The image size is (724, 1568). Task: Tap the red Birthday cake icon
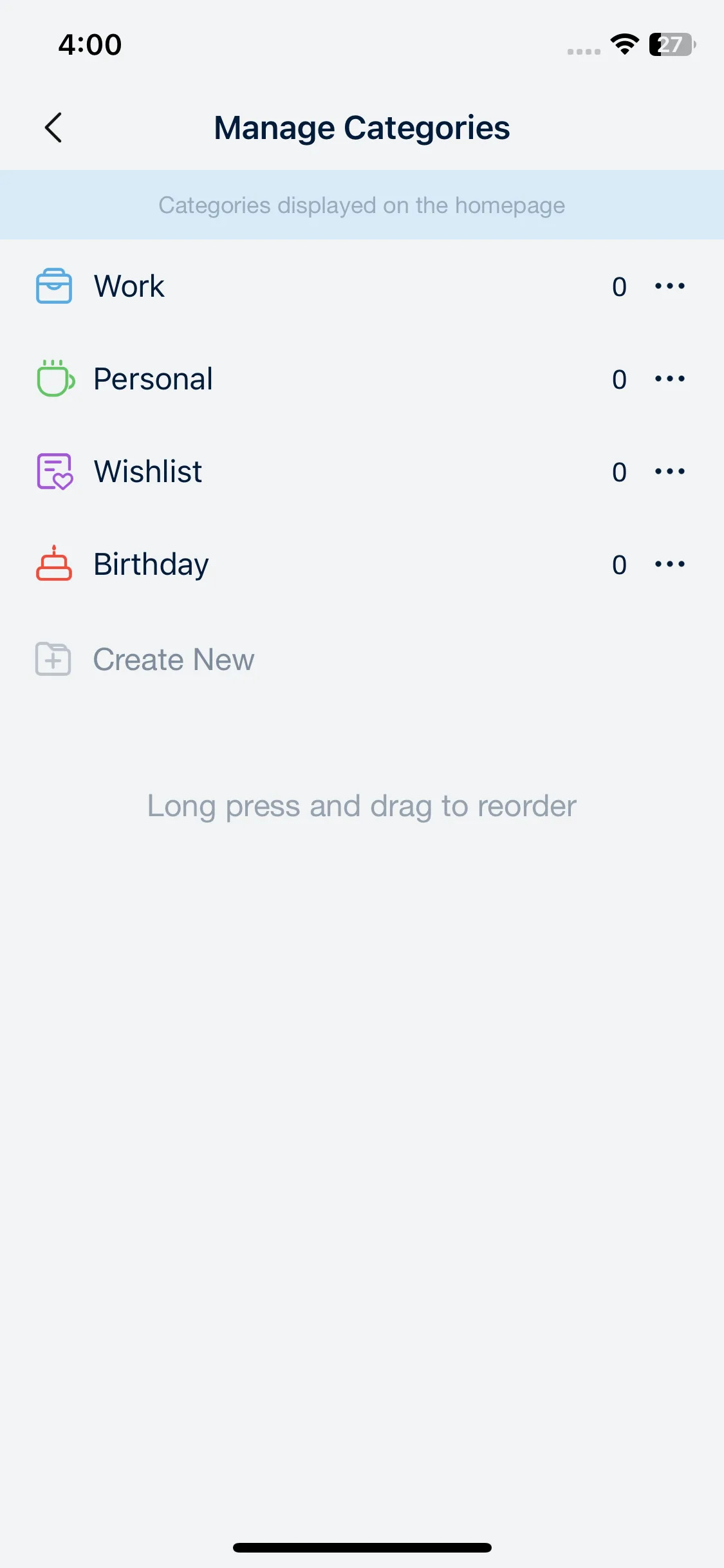coord(54,564)
